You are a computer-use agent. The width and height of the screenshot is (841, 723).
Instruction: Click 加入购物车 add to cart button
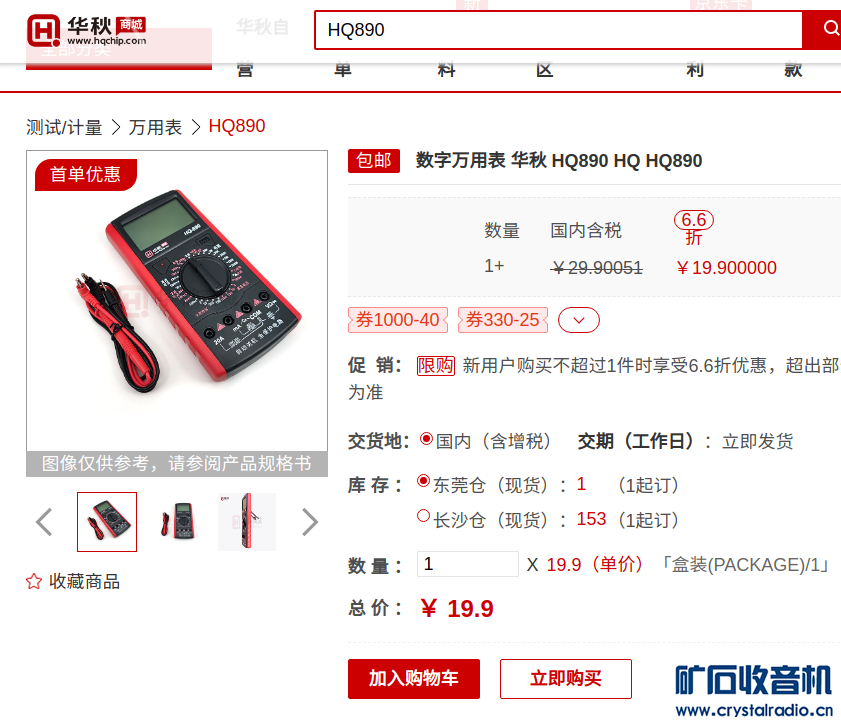point(414,678)
